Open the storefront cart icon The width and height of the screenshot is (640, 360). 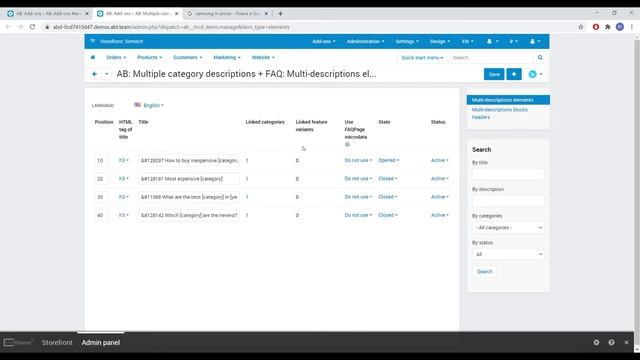(93, 41)
